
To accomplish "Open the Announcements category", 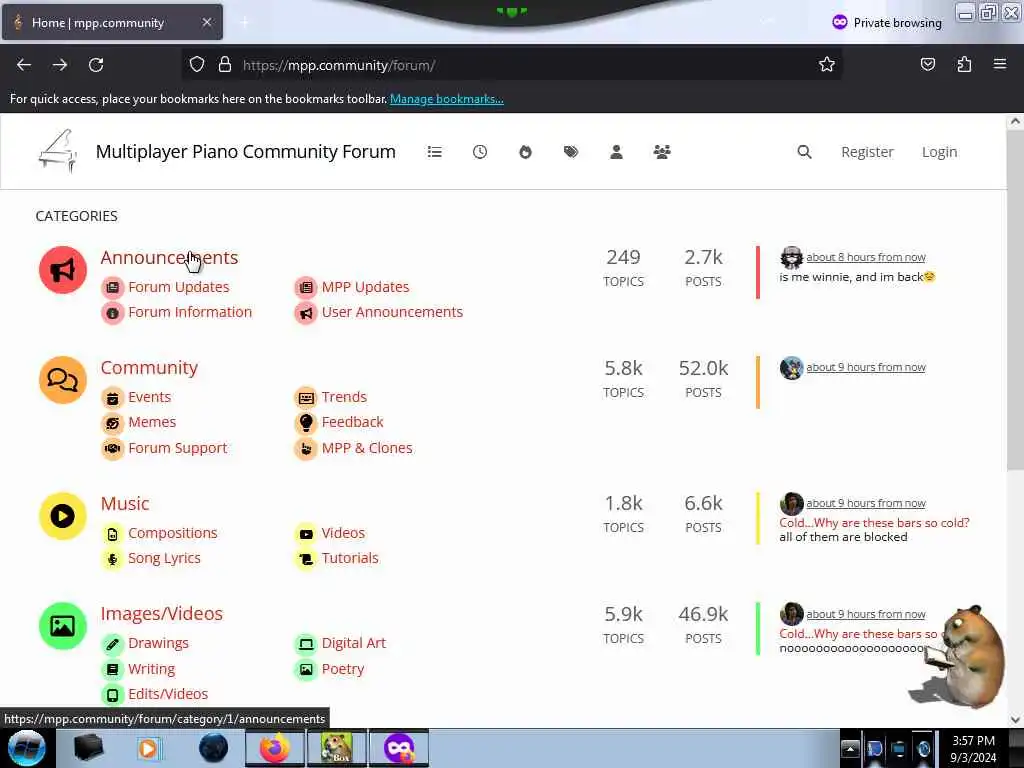I will coord(169,257).
